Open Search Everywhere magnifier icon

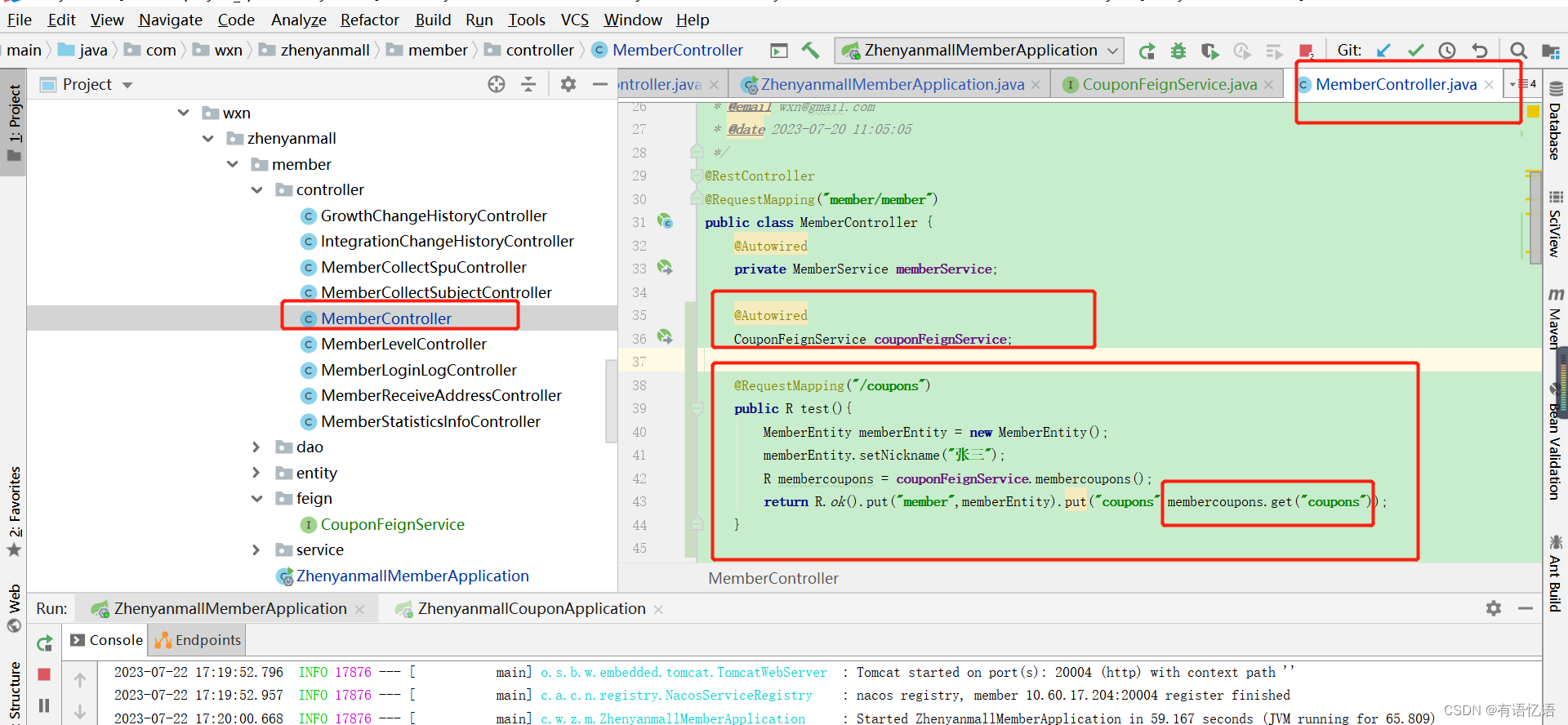(x=1518, y=51)
